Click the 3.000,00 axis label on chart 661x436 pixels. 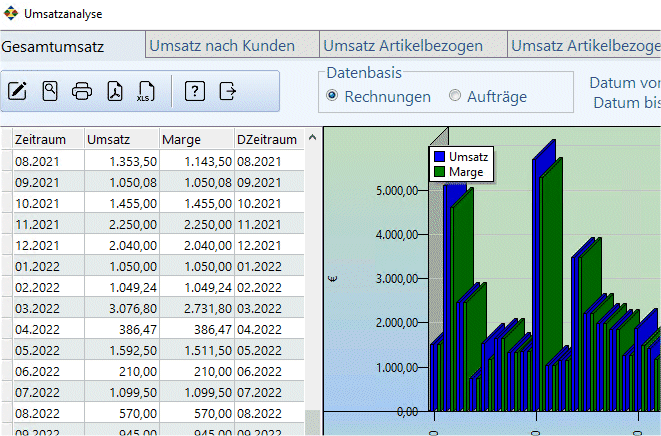[397, 279]
